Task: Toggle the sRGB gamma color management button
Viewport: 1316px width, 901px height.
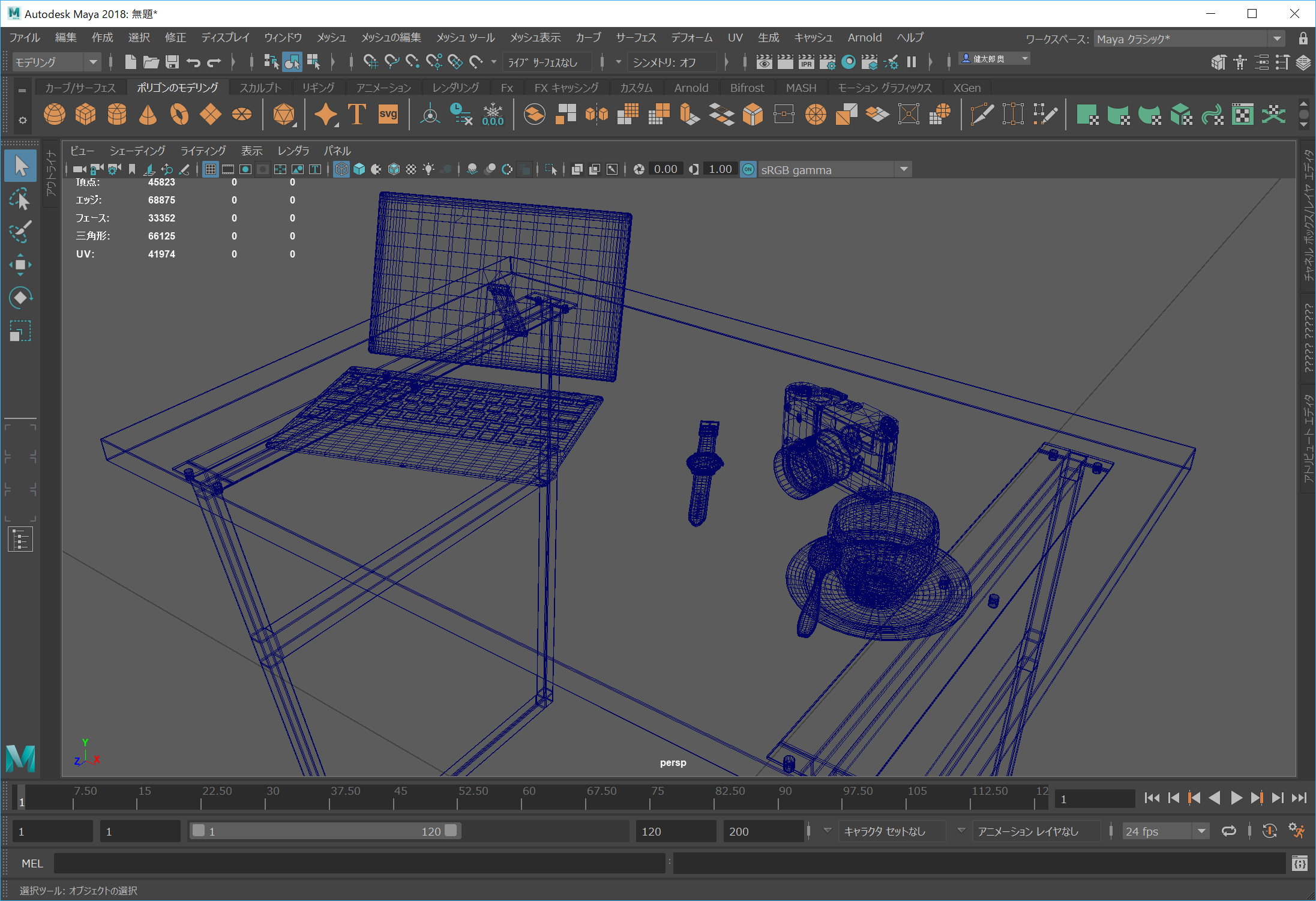Action: pos(748,170)
